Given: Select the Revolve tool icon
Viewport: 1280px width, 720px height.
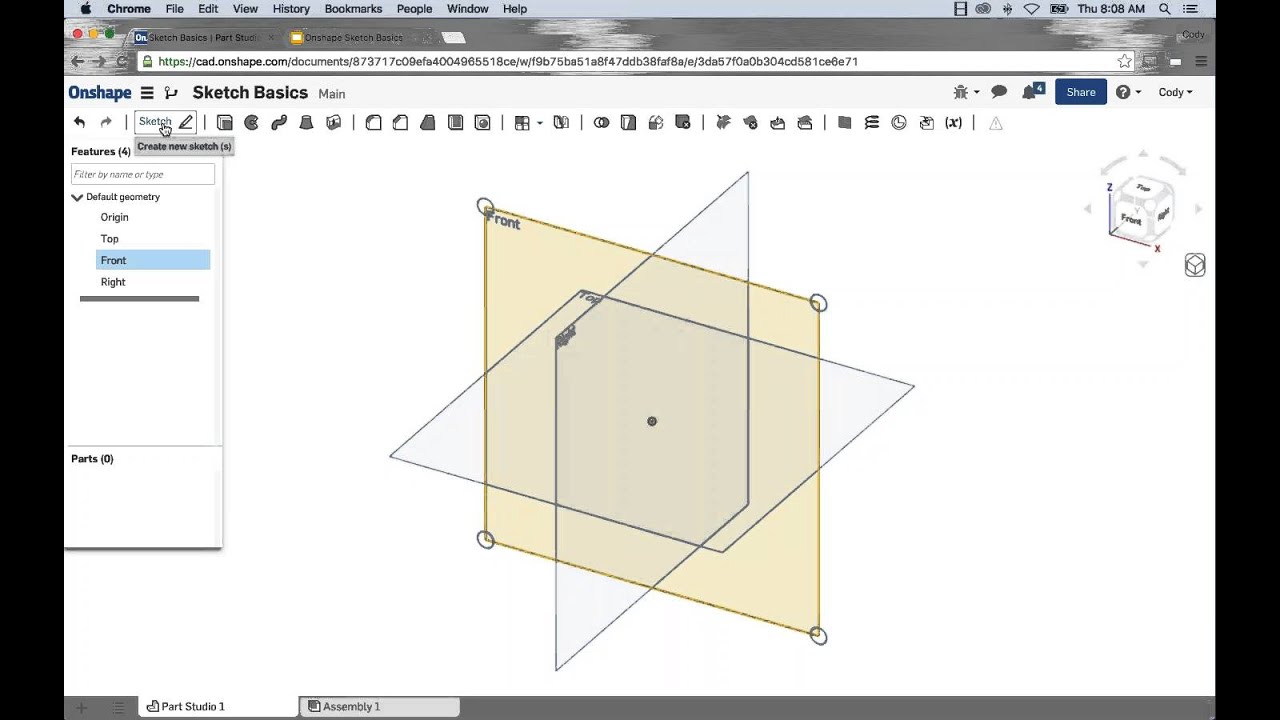Looking at the screenshot, I should click(252, 123).
